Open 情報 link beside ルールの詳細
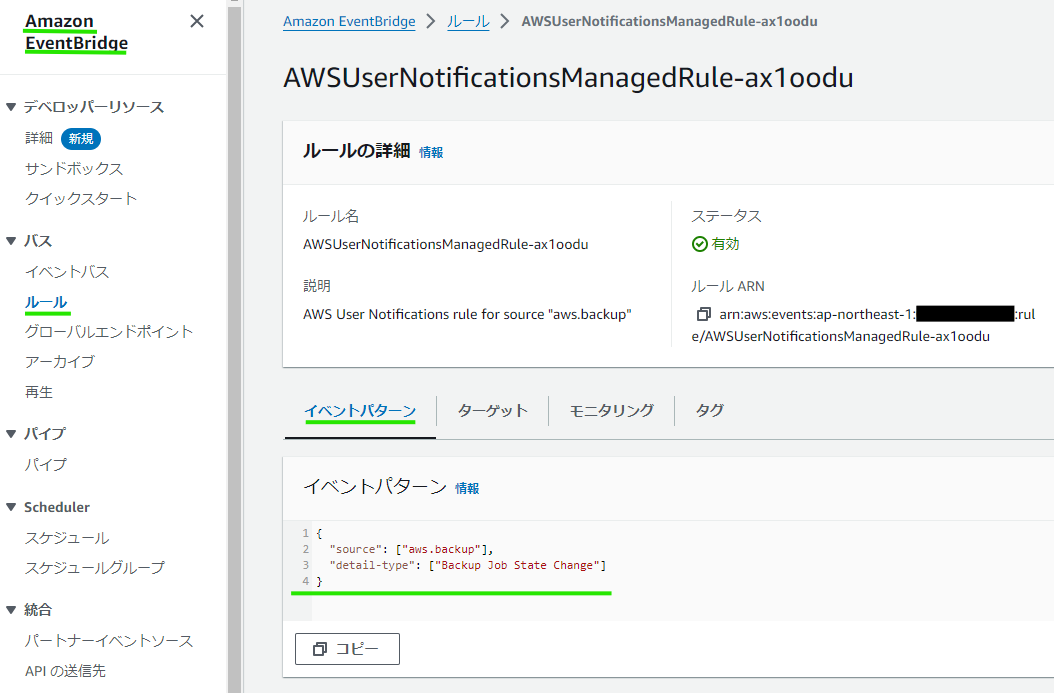This screenshot has height=693, width=1054. (x=431, y=152)
